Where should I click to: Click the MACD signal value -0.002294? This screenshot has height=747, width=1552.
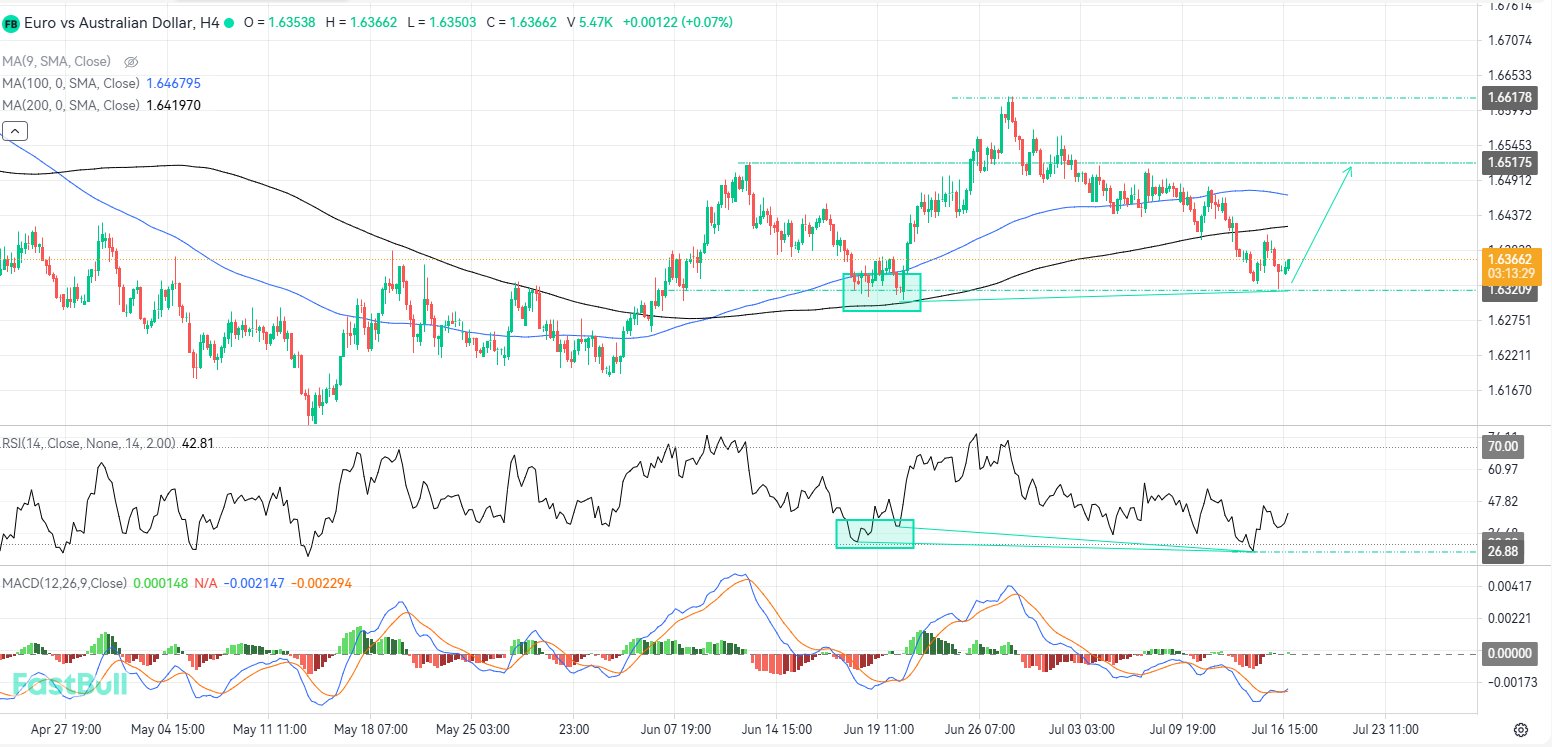(x=321, y=583)
